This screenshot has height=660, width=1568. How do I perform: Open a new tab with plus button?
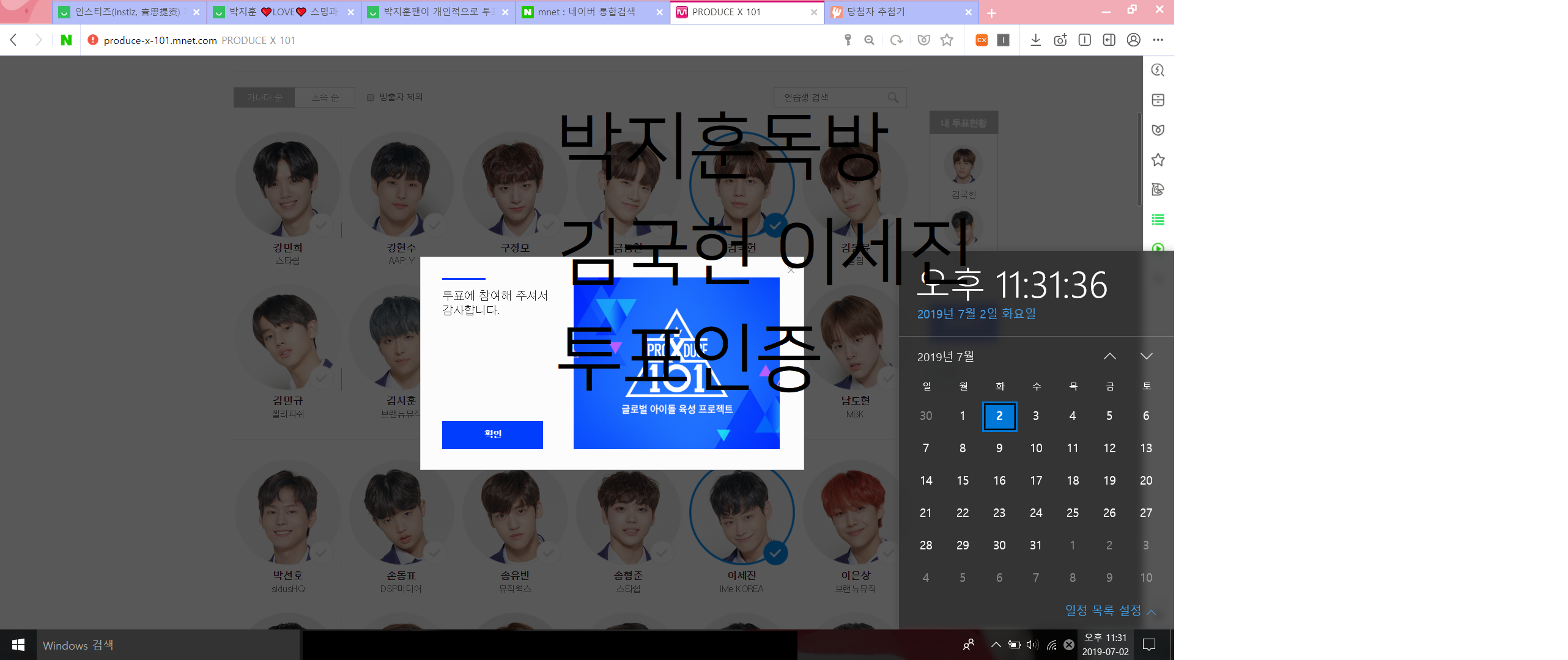[991, 12]
